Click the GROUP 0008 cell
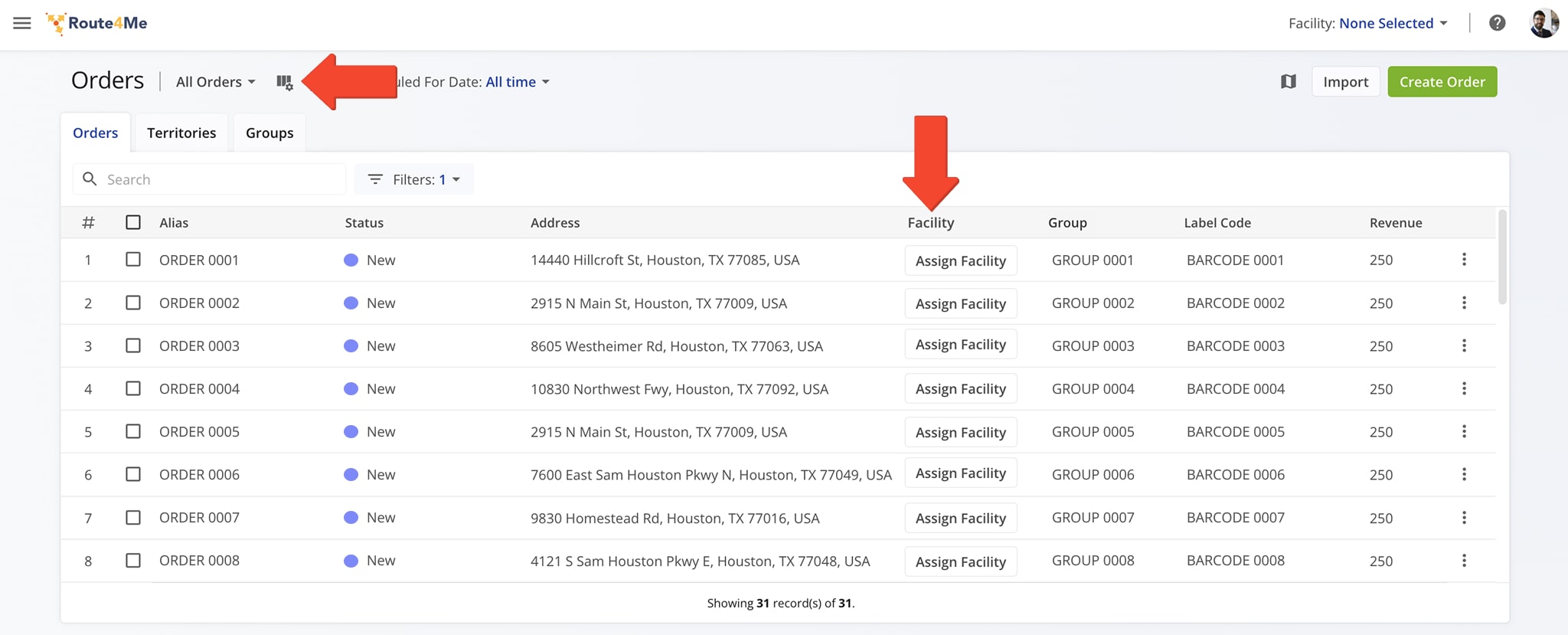Screen dimensions: 1568x635 click(1093, 561)
